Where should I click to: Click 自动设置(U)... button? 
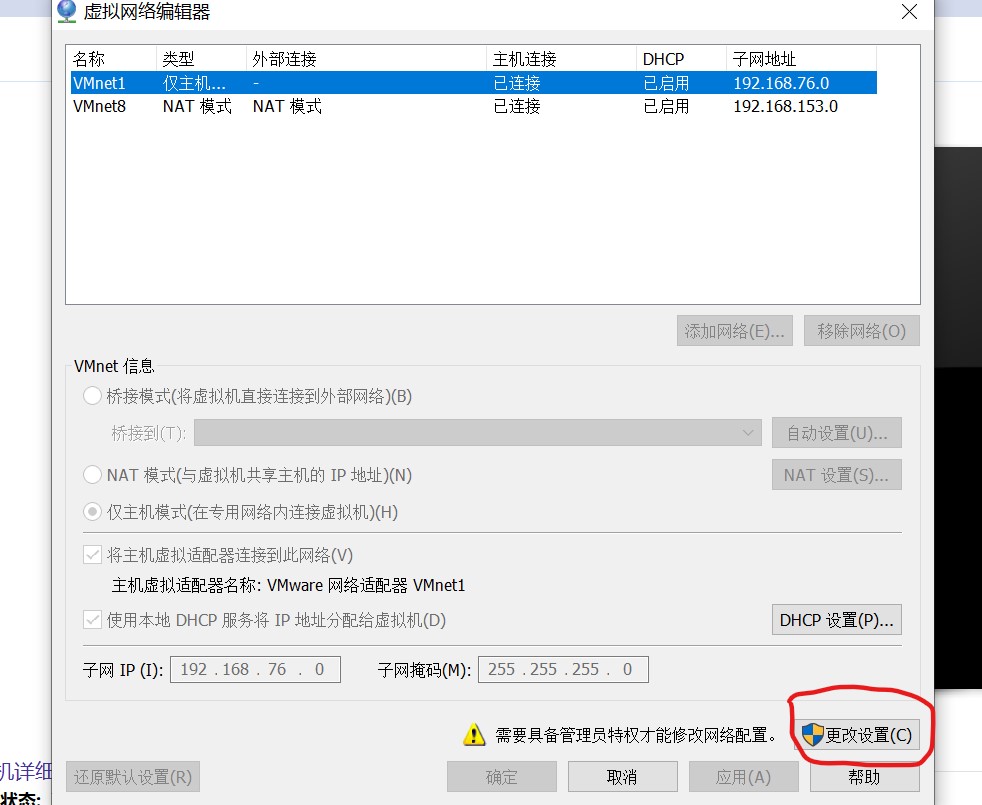[837, 433]
